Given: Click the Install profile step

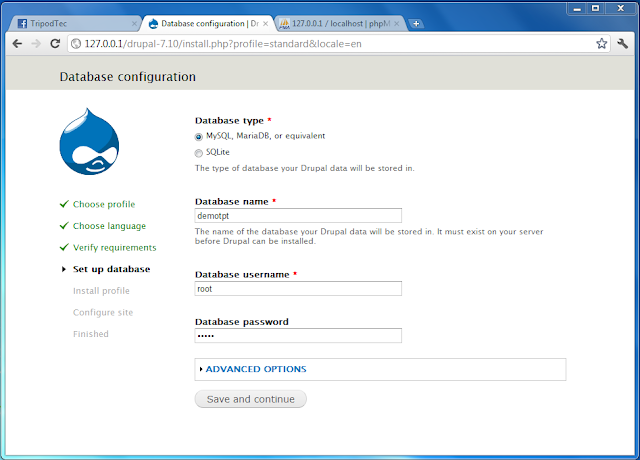Looking at the screenshot, I should 101,291.
